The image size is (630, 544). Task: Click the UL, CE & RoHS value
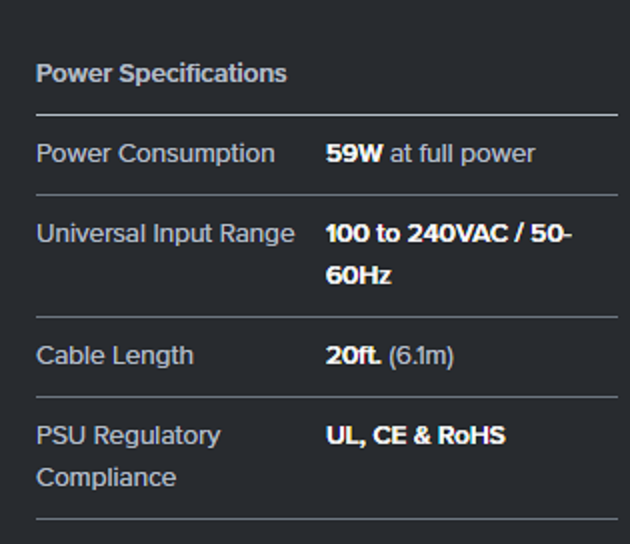[x=416, y=436]
